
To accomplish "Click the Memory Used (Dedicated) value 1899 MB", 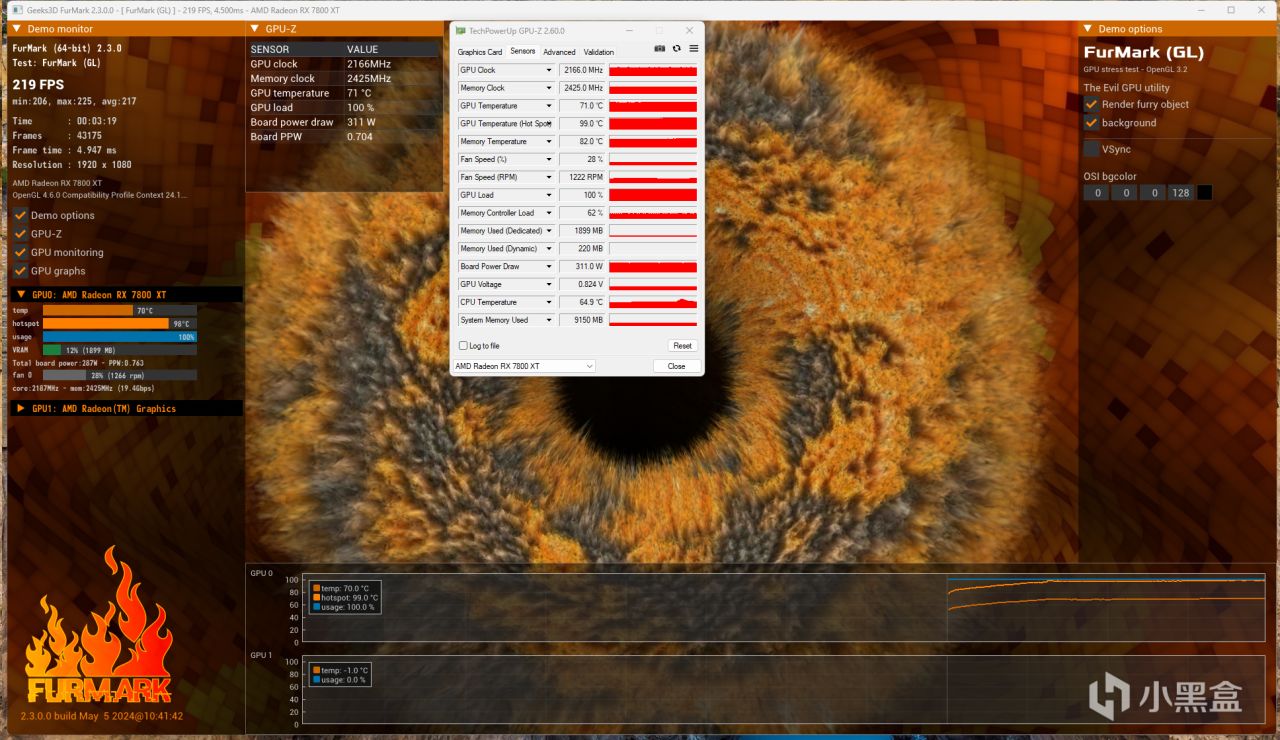I will [582, 231].
